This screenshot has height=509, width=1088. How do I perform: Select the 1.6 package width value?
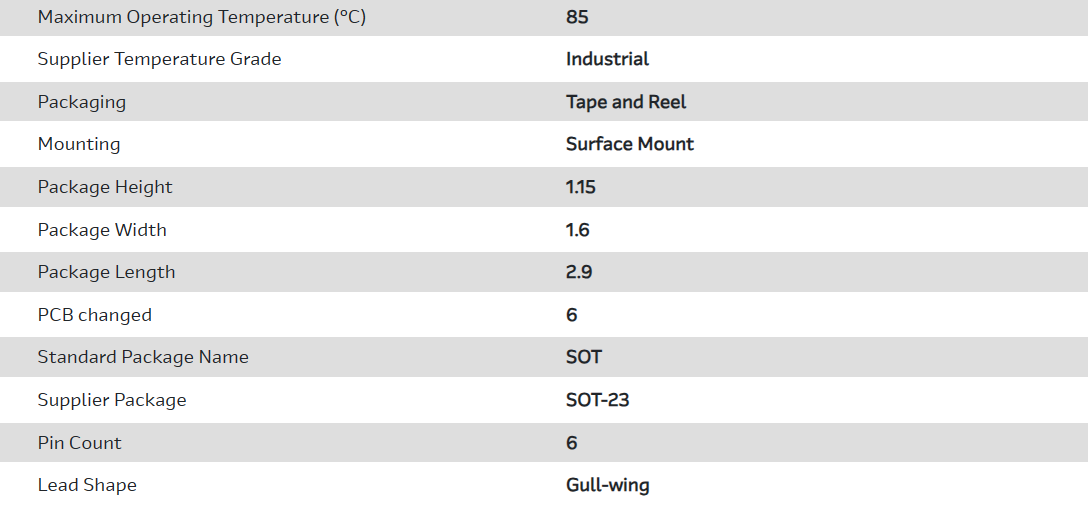click(578, 230)
